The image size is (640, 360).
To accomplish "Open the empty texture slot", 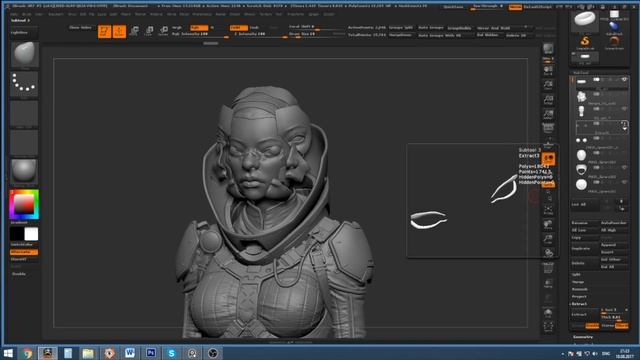I will click(24, 142).
